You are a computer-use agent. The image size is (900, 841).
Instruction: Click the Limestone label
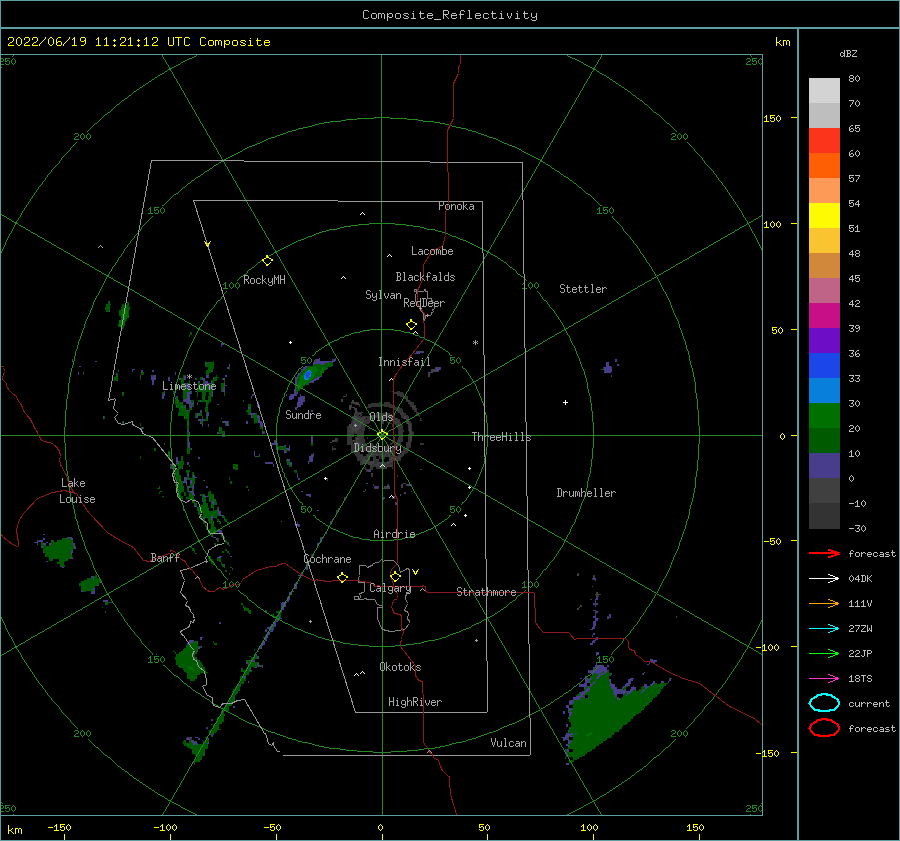click(189, 386)
